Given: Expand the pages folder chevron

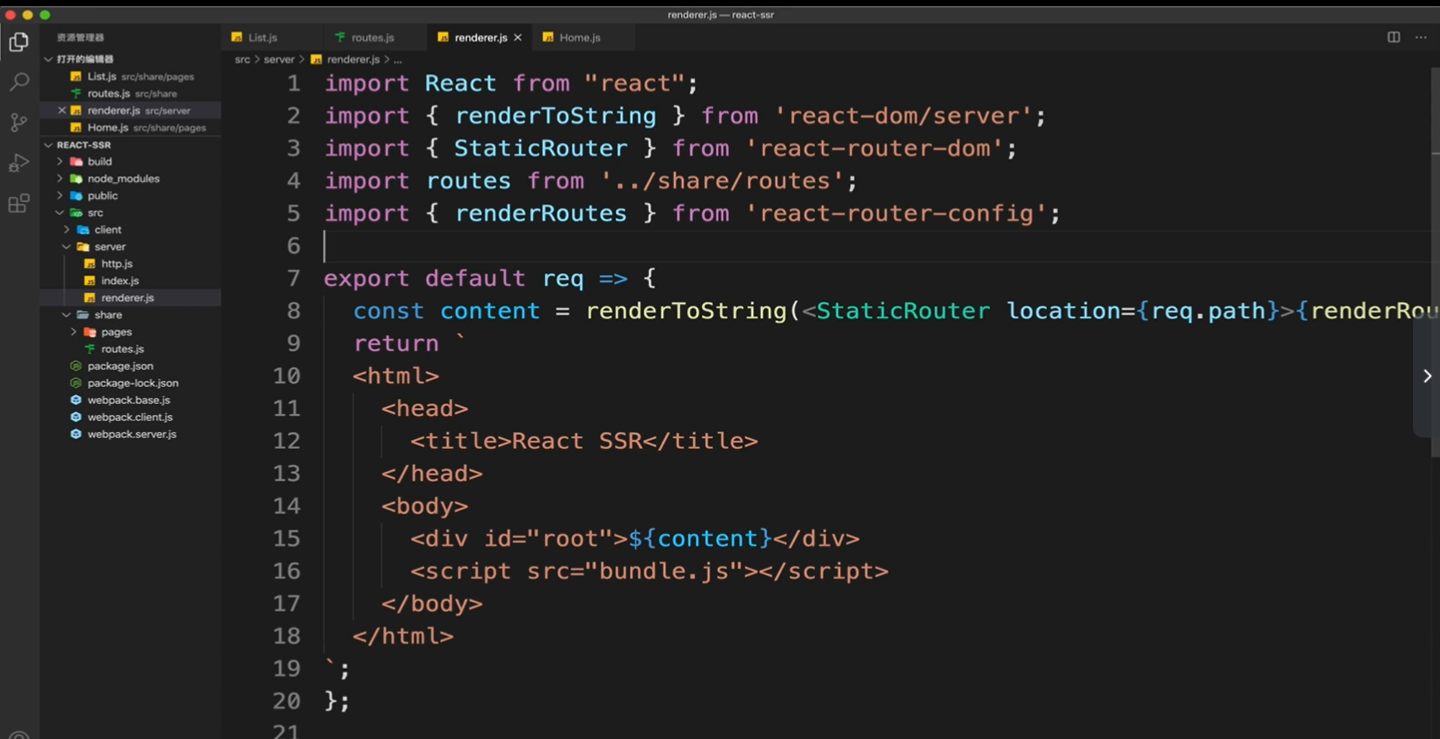Looking at the screenshot, I should click(74, 331).
